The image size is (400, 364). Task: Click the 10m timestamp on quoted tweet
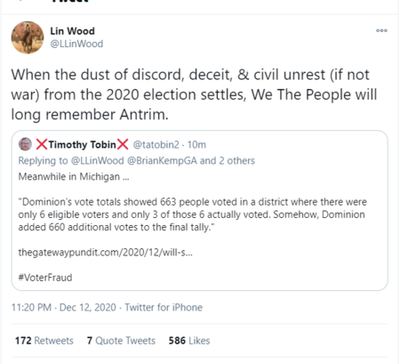click(x=197, y=145)
